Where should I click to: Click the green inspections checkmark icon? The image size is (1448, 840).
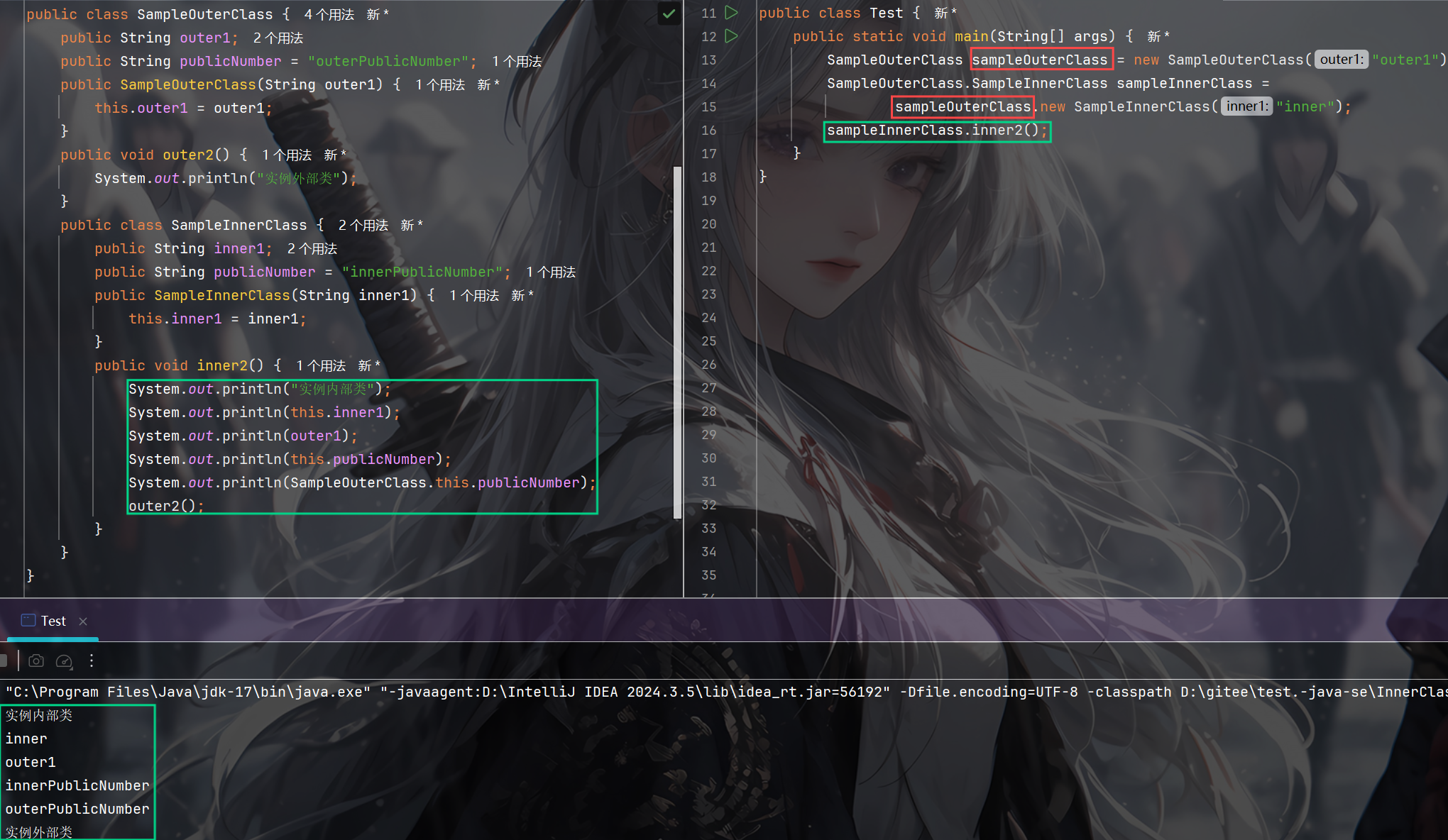(669, 13)
